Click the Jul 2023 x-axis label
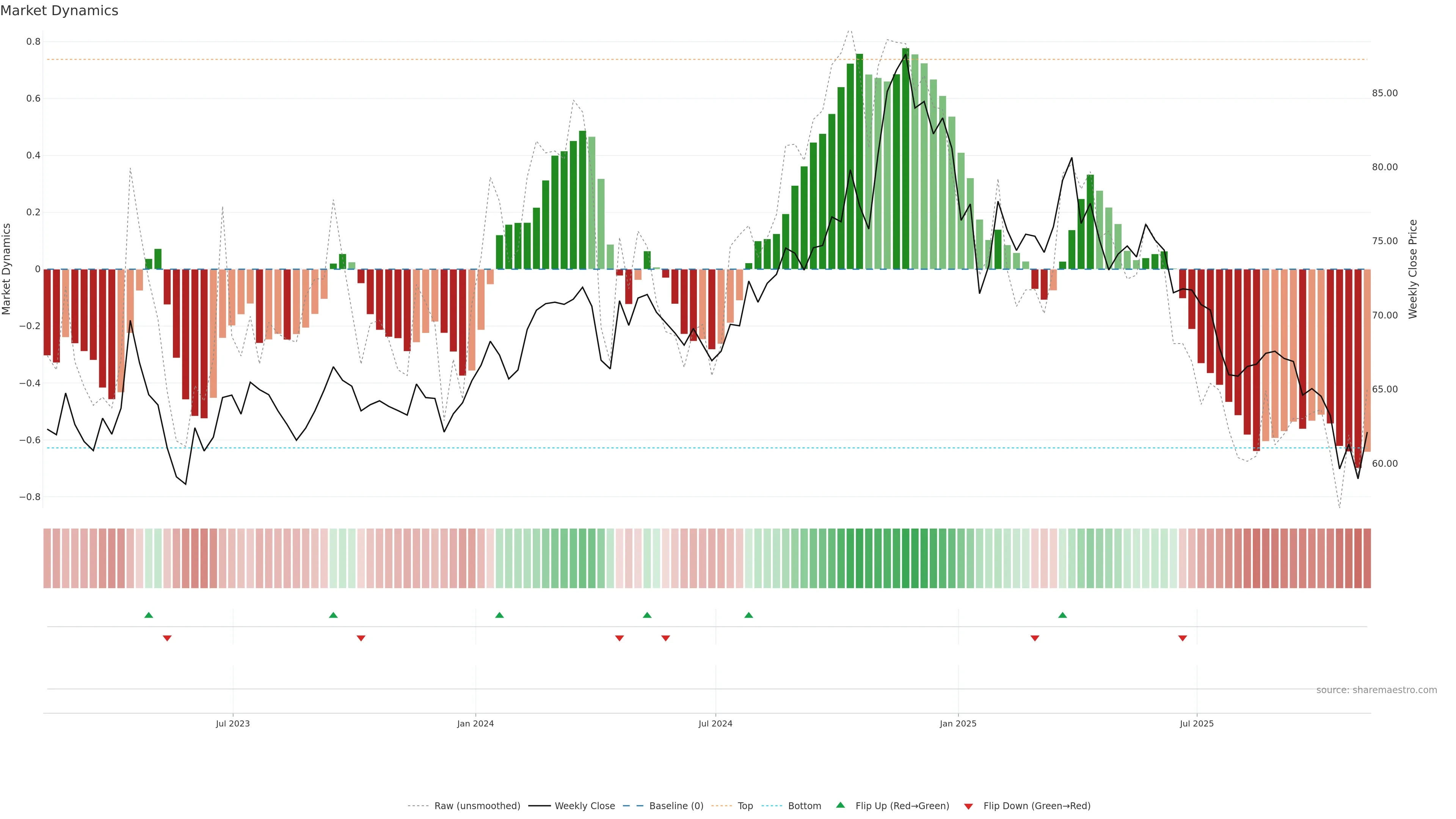The image size is (1456, 819). point(232,723)
